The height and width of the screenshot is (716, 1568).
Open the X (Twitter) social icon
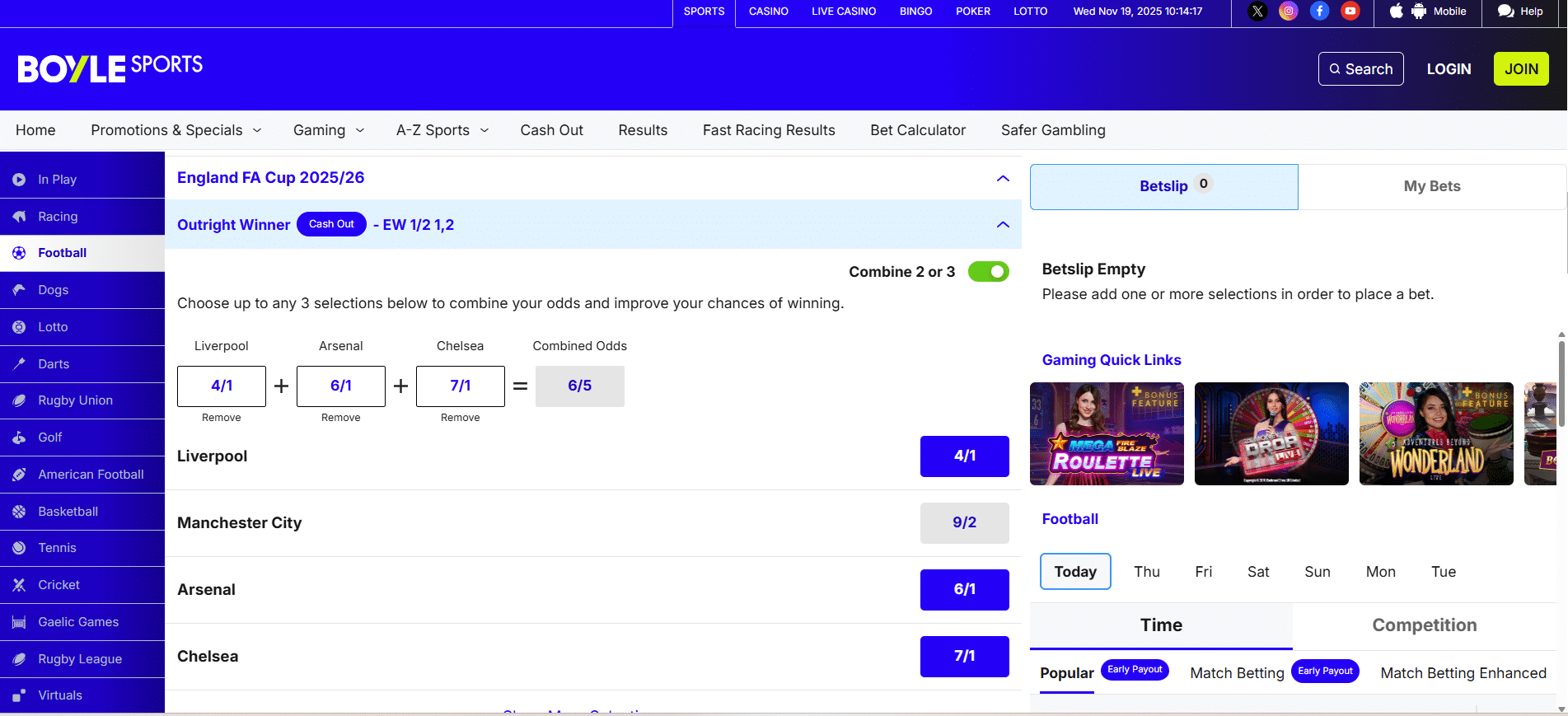click(1257, 12)
